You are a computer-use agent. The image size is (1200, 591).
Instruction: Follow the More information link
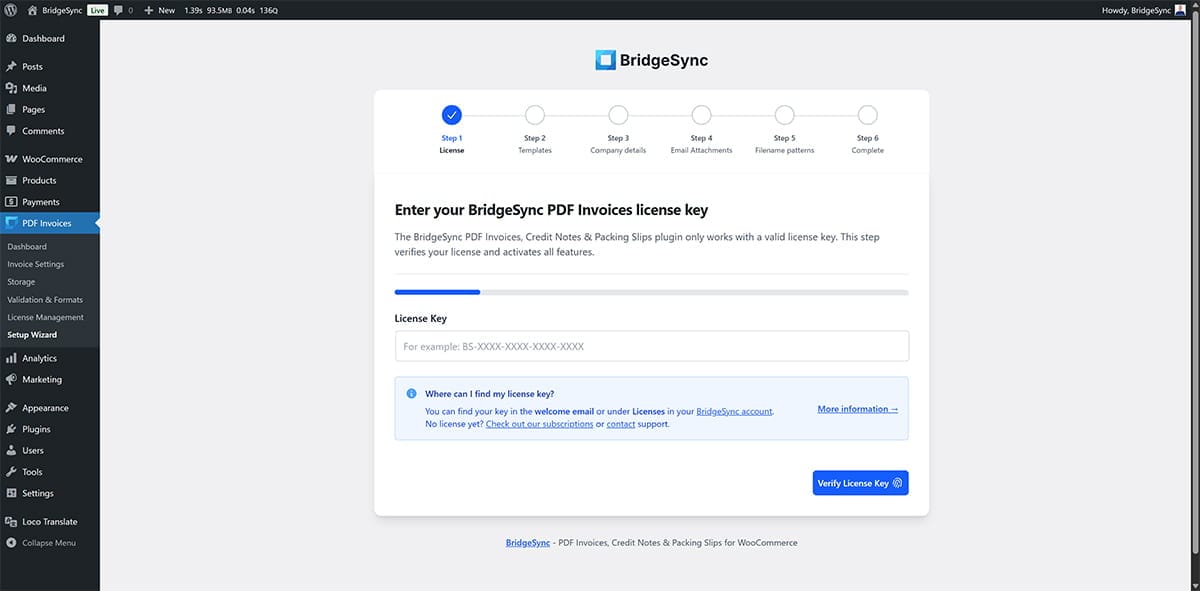857,409
